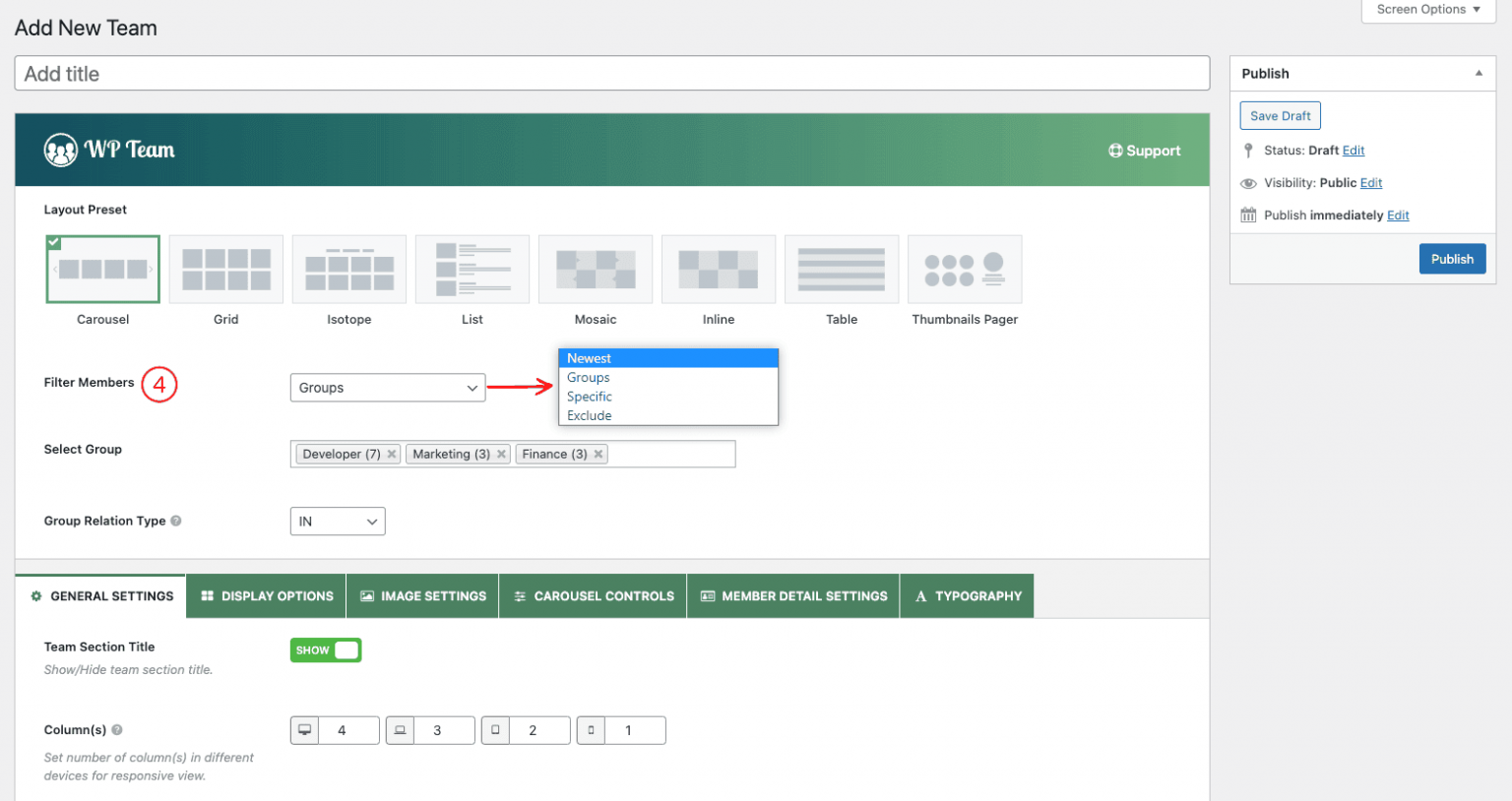Select the List layout preset
Screen dimensions: 1512x801
click(x=472, y=269)
